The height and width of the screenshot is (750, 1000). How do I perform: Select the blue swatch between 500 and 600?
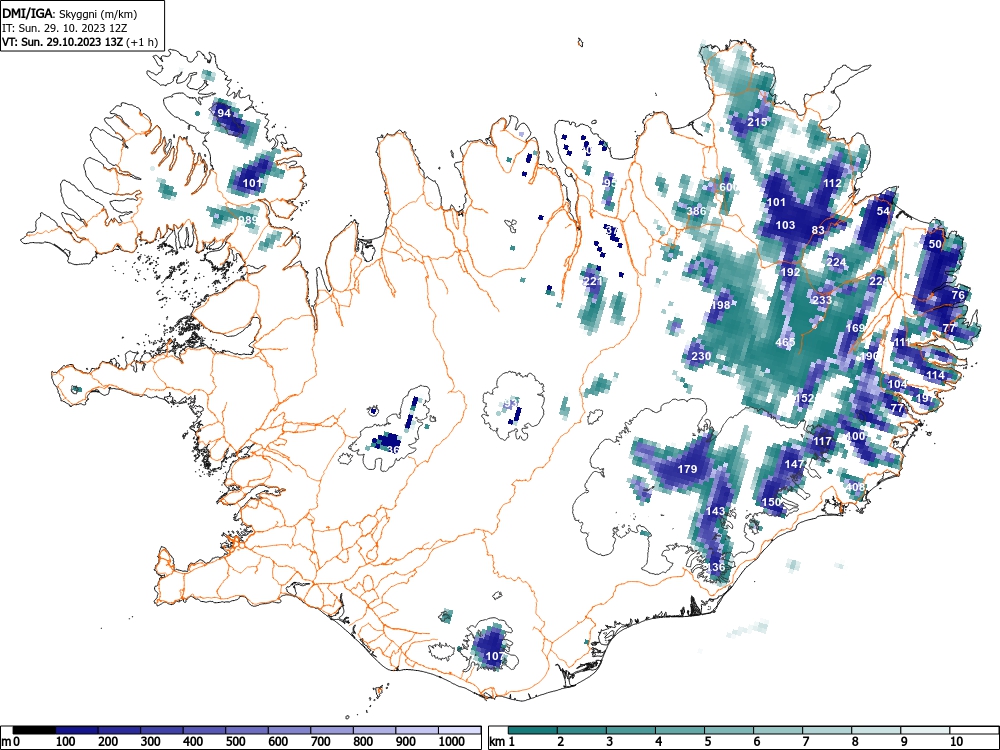247,730
